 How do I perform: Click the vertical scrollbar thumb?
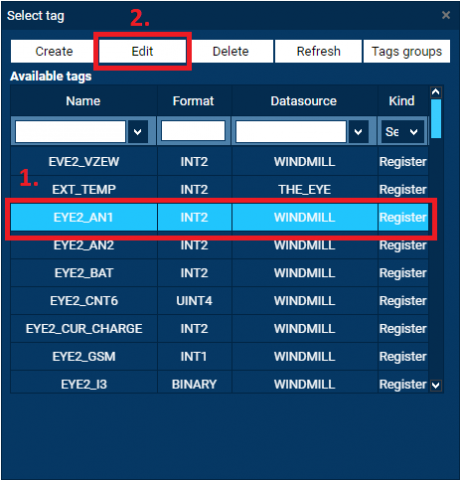[436, 119]
